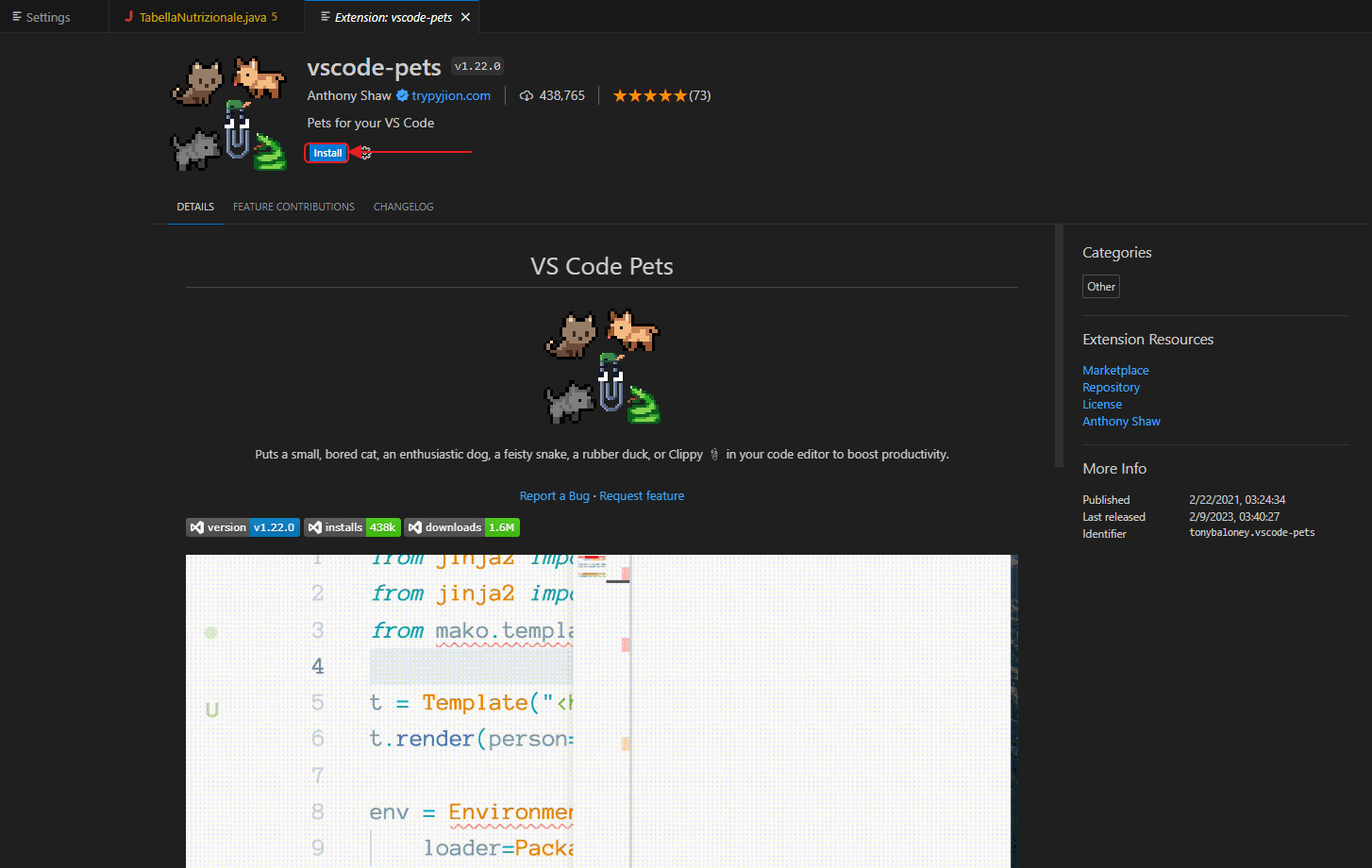Viewport: 1372px width, 868px height.
Task: Click the Settings tab list icon
Action: click(16, 17)
